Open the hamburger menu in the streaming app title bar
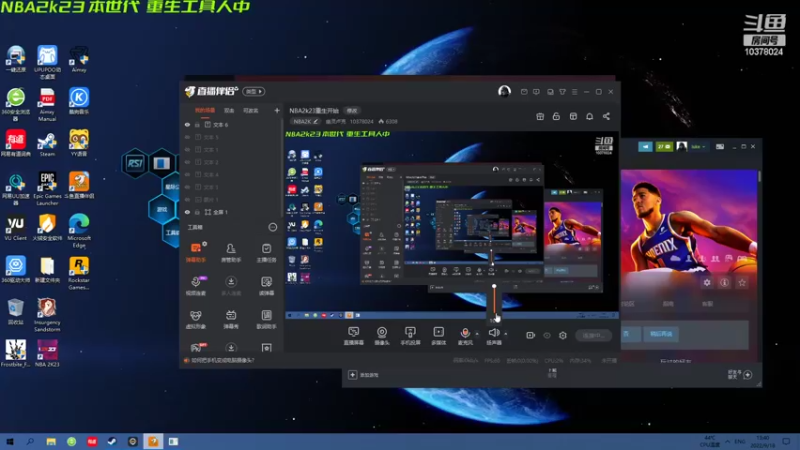The height and width of the screenshot is (450, 800). (x=574, y=92)
